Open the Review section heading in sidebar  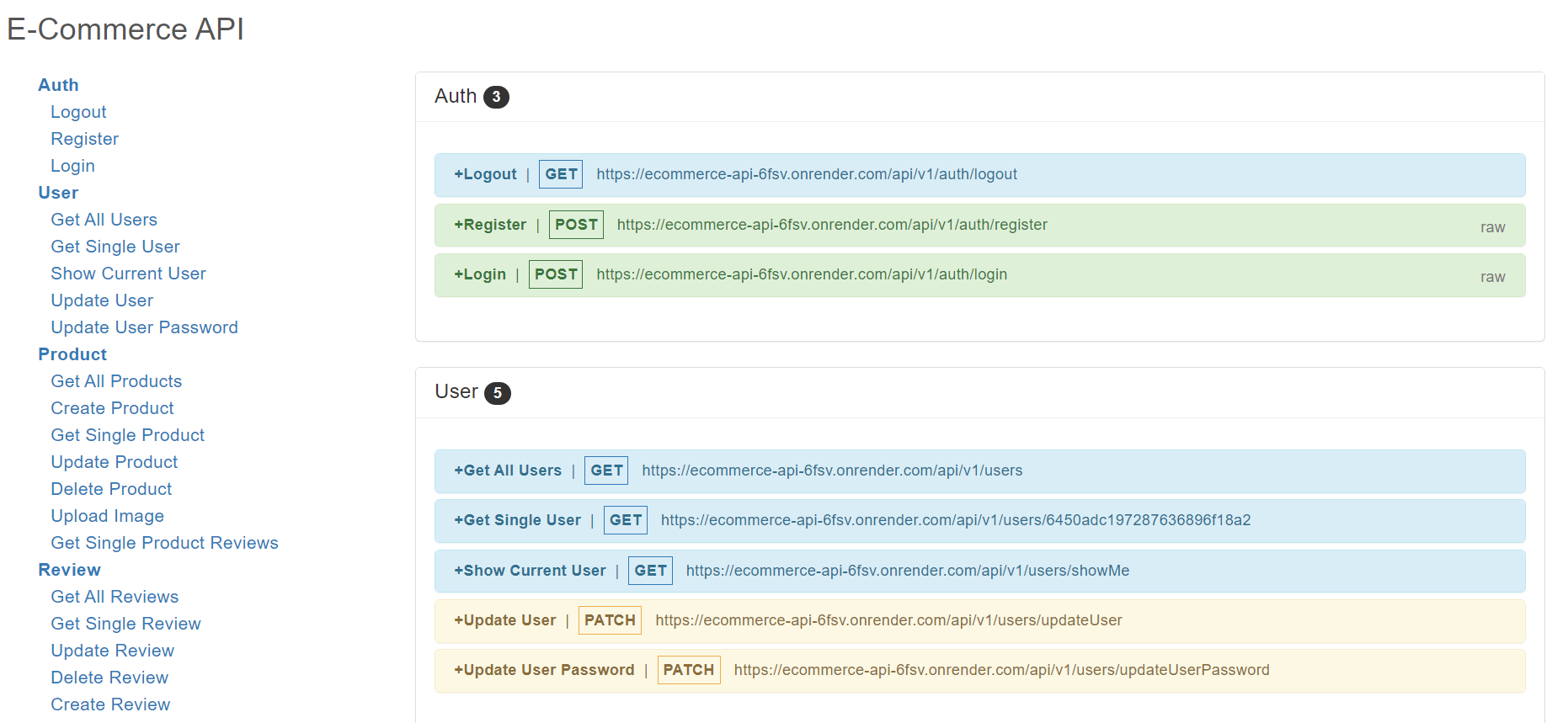pos(69,570)
